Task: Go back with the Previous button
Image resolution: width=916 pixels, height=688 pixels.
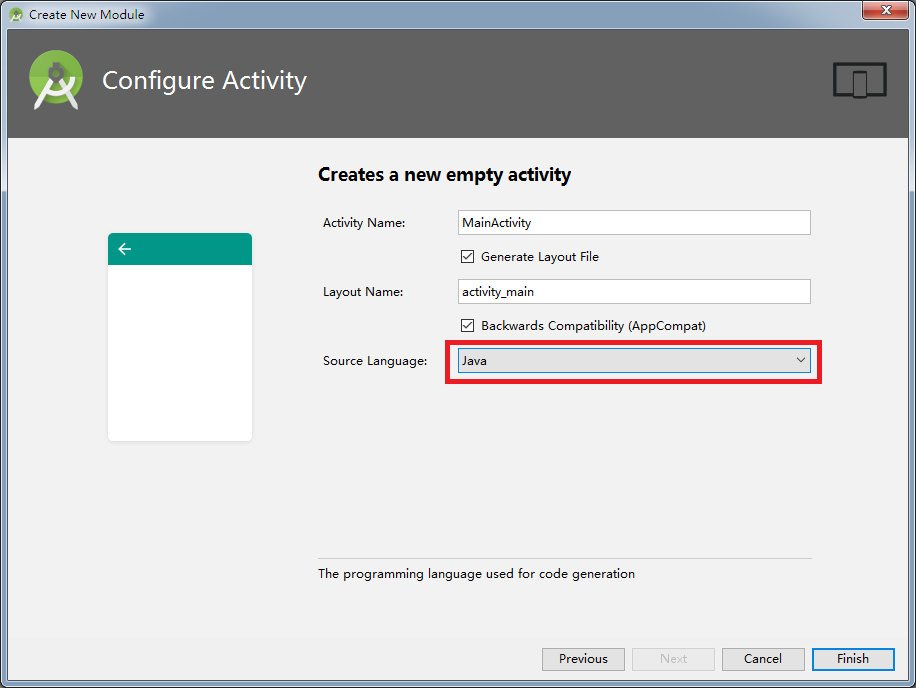Action: click(x=583, y=659)
